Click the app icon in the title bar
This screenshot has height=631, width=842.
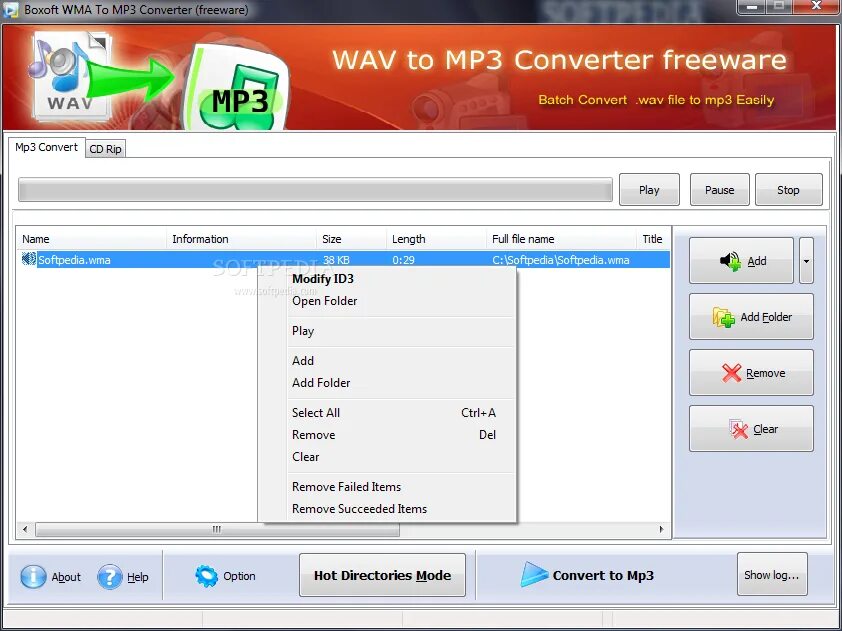tap(10, 10)
